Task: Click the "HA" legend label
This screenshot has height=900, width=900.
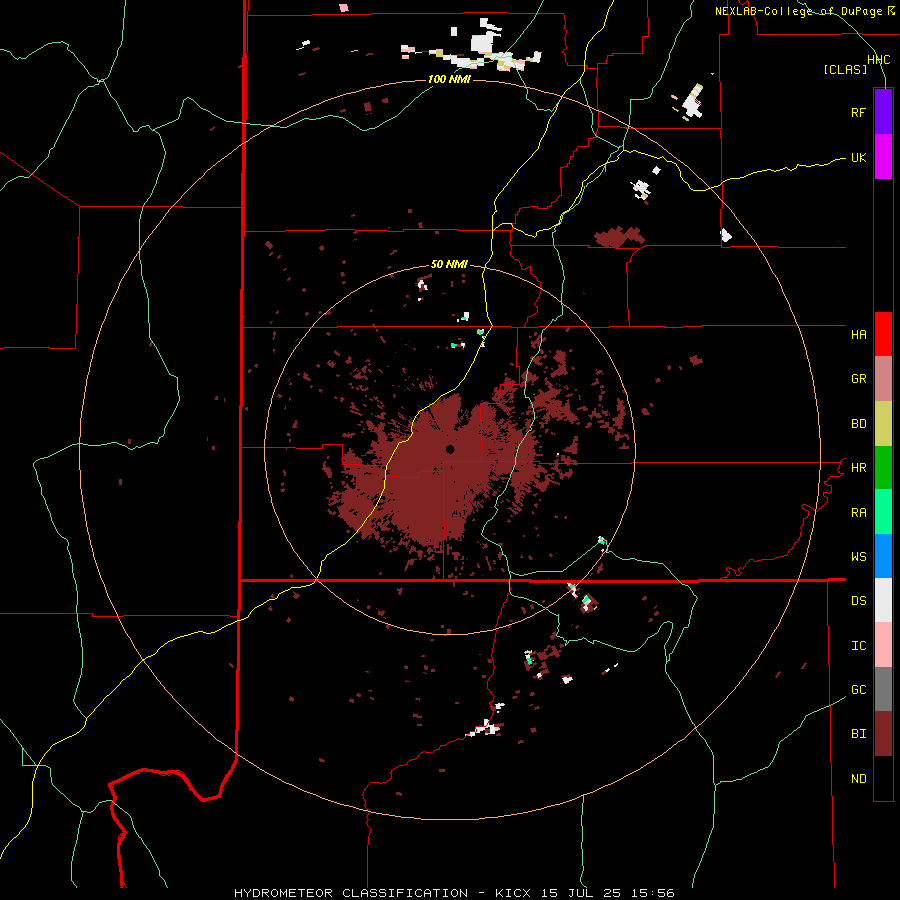Action: tap(858, 335)
